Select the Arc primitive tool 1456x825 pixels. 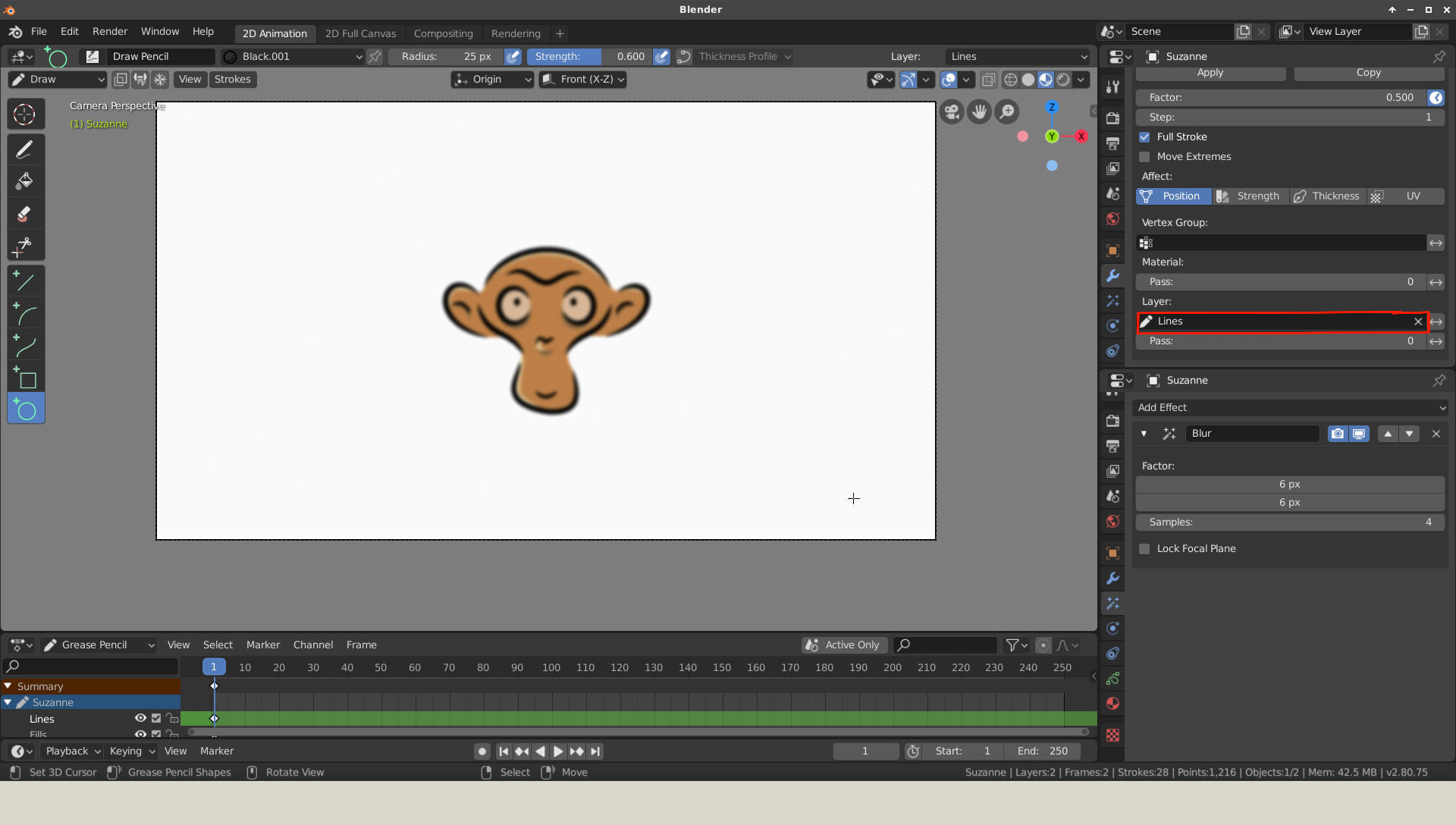pos(25,313)
